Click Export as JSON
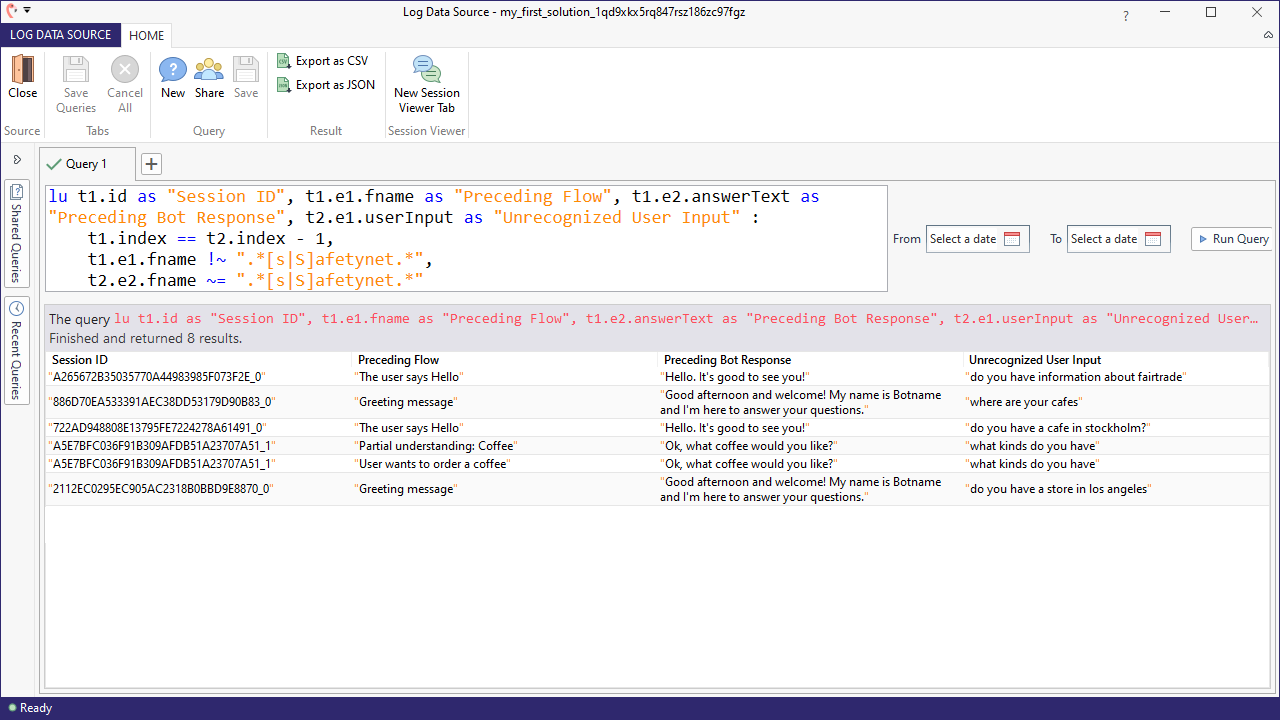Image resolution: width=1280 pixels, height=720 pixels. 325,85
